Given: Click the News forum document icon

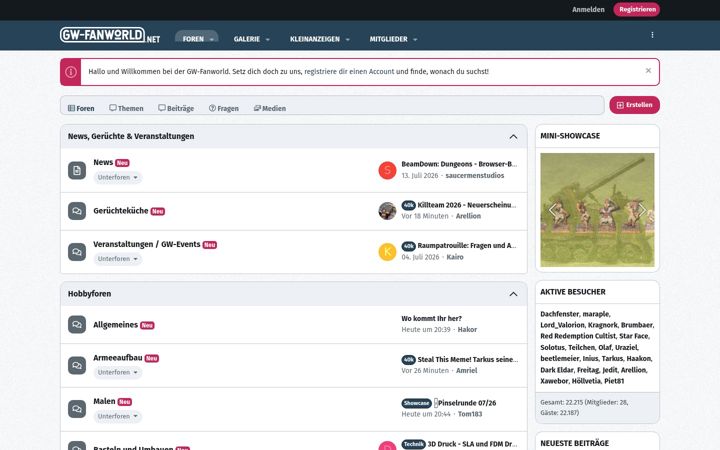Looking at the screenshot, I should coord(77,170).
